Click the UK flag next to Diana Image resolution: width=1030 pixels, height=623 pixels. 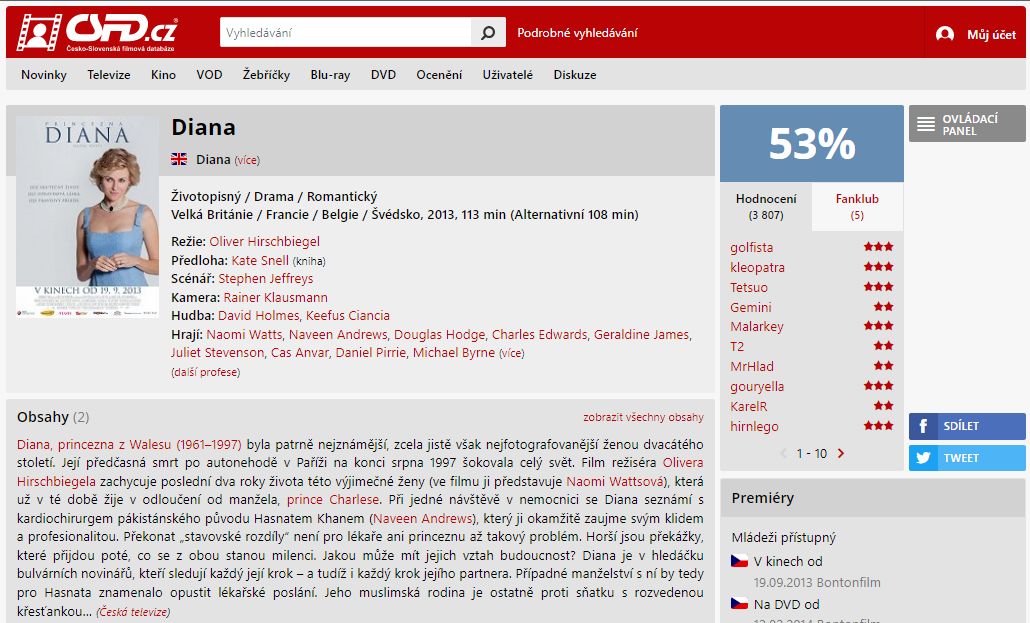point(179,159)
